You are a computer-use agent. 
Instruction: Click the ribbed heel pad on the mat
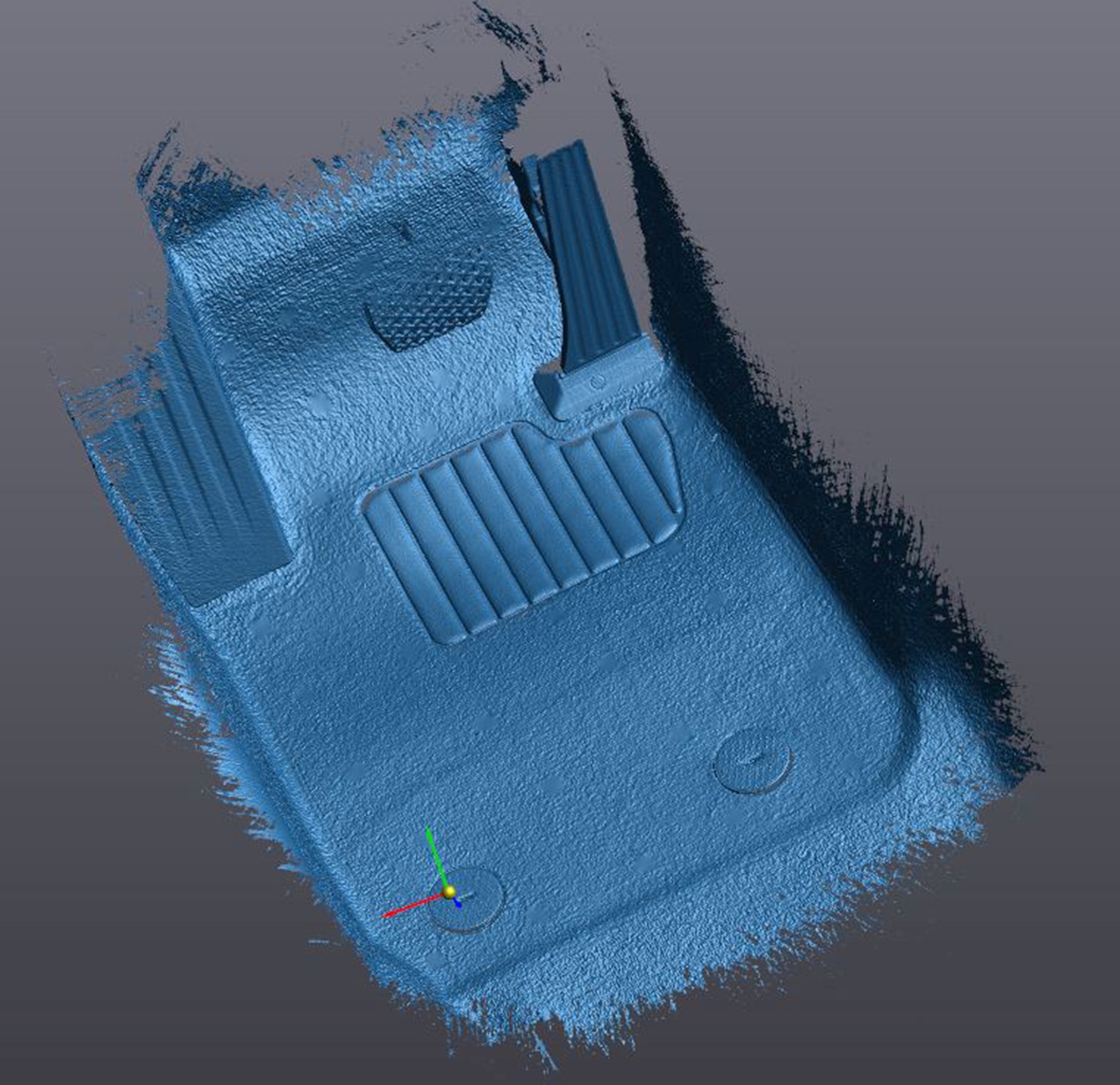pyautogui.click(x=518, y=531)
